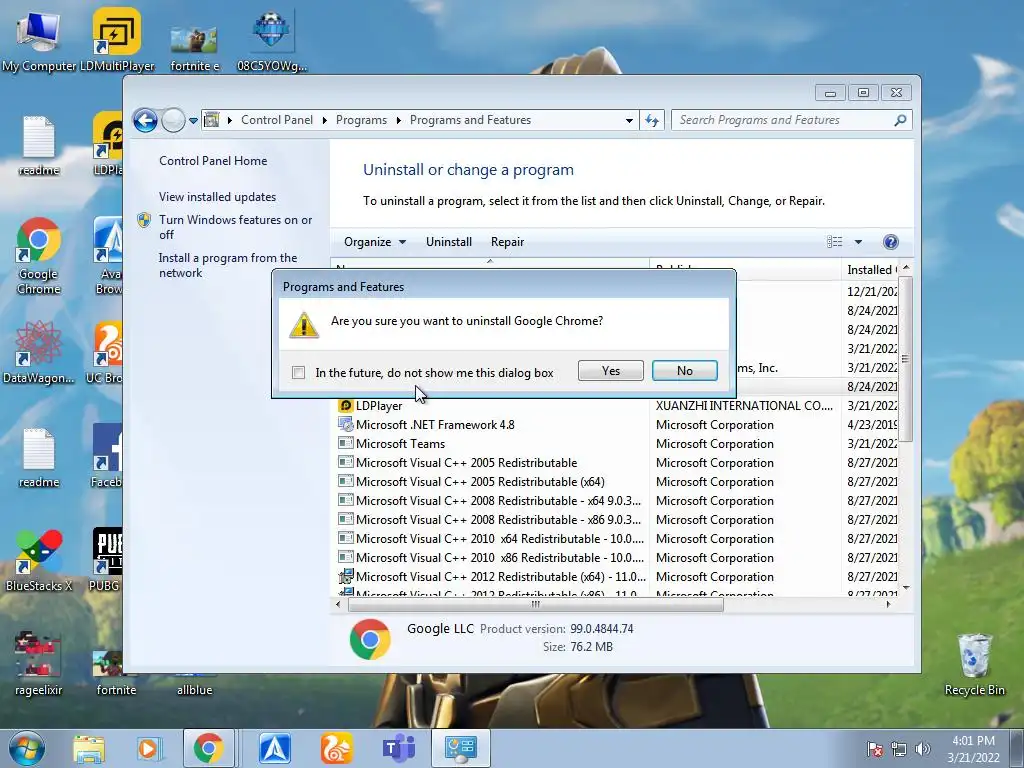The width and height of the screenshot is (1024, 768).
Task: Click the vertical scrollbar in program list
Action: point(905,359)
